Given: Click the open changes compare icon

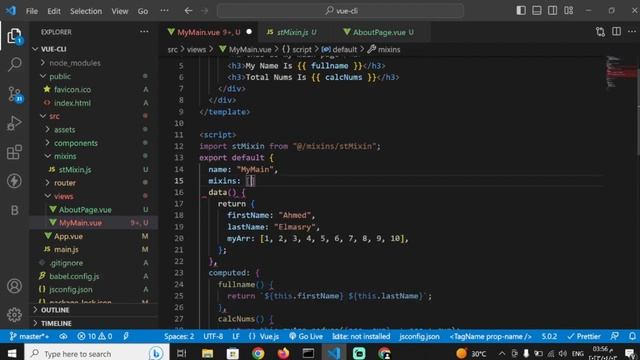Looking at the screenshot, I should tap(600, 32).
